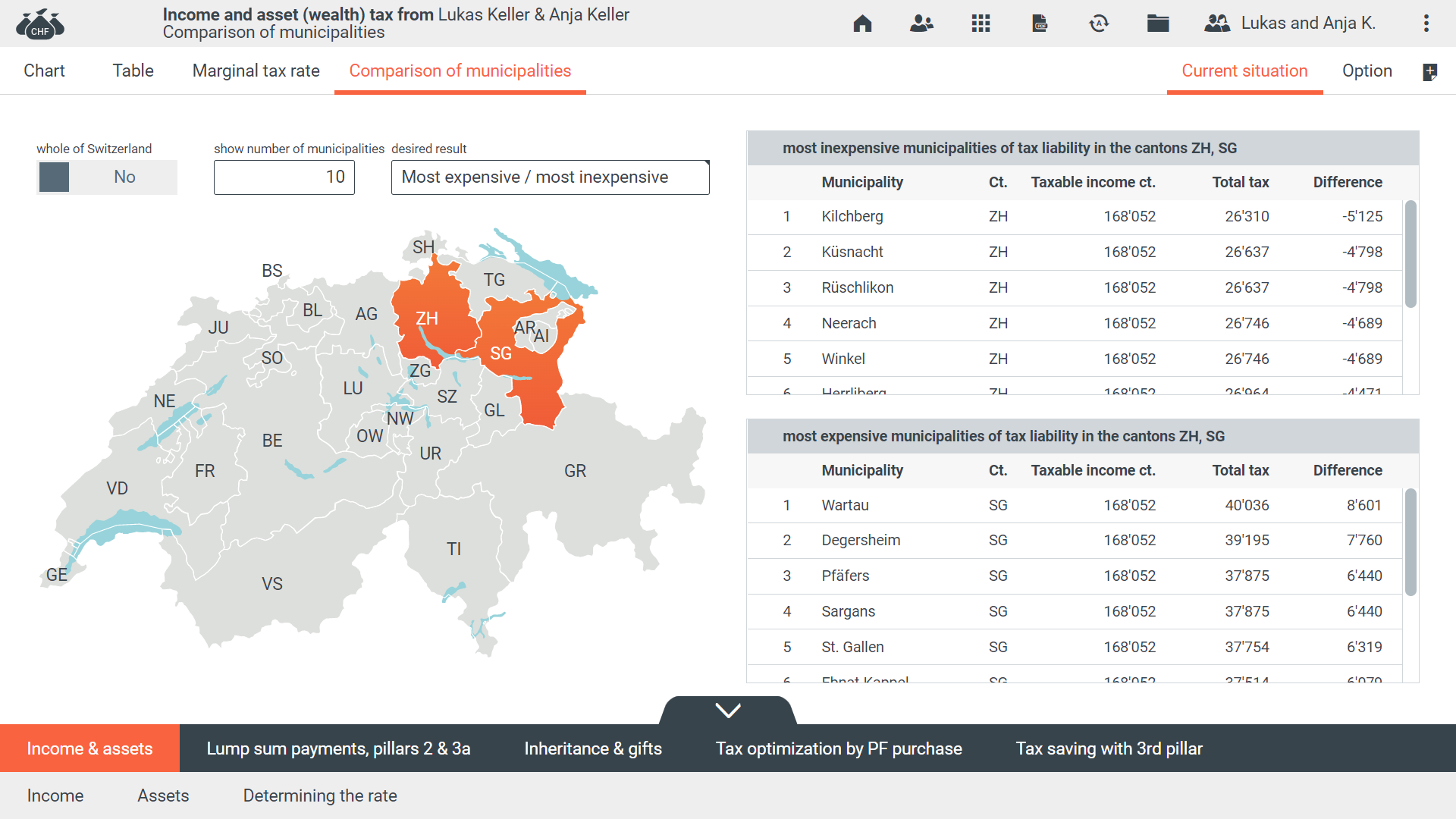1456x819 pixels.
Task: Click the auto-refresh circular arrow icon
Action: [1099, 24]
